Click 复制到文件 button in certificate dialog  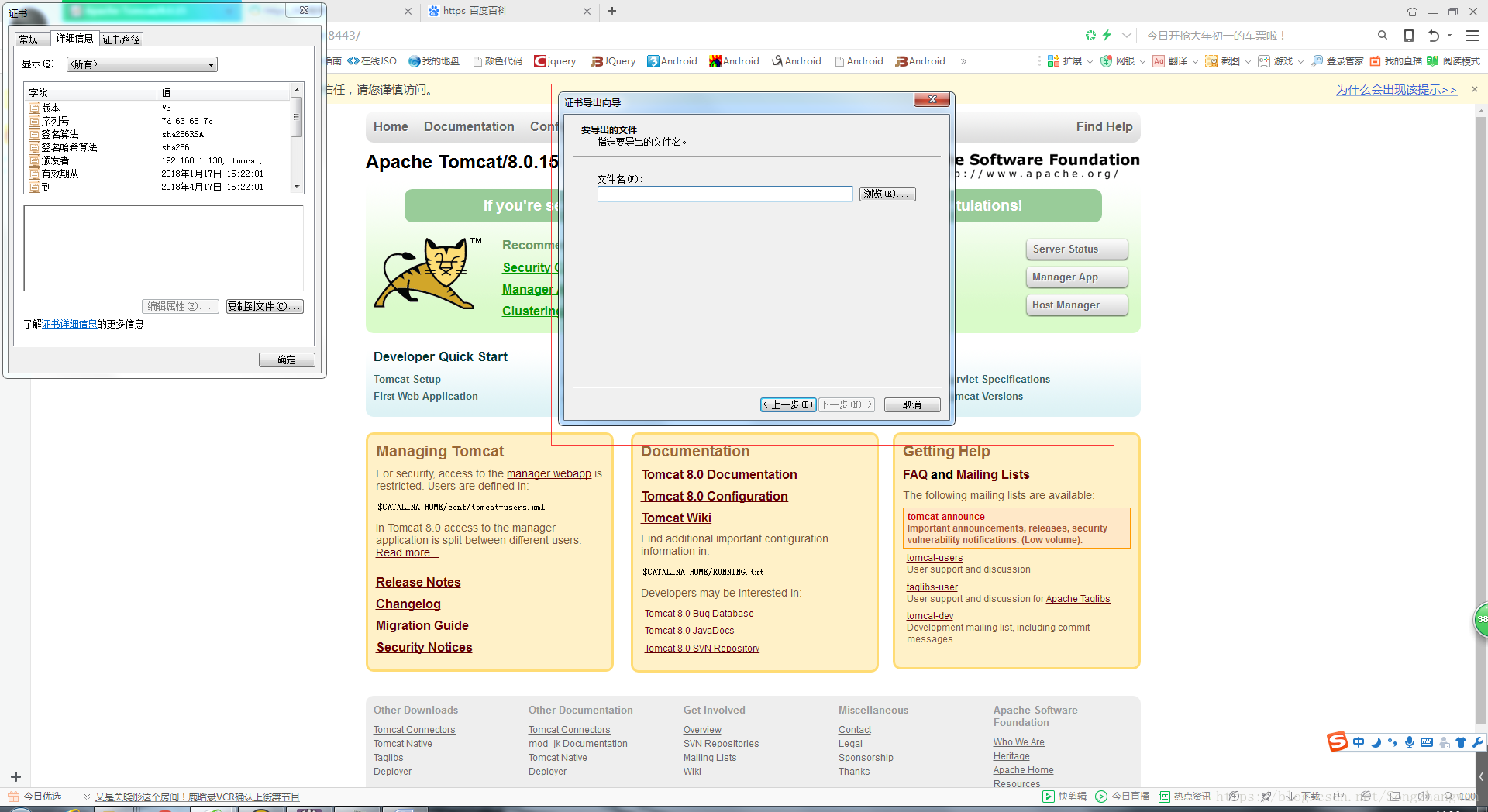[264, 306]
